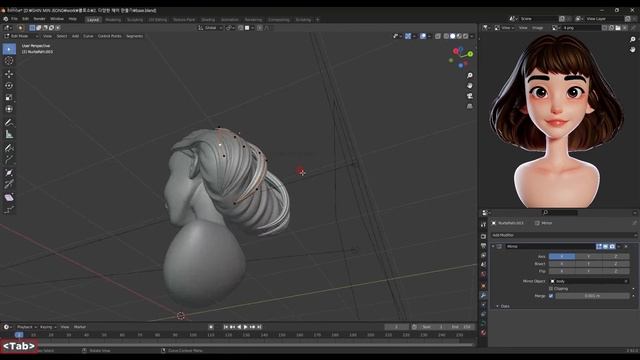Toggle X-ray display button

click(438, 36)
